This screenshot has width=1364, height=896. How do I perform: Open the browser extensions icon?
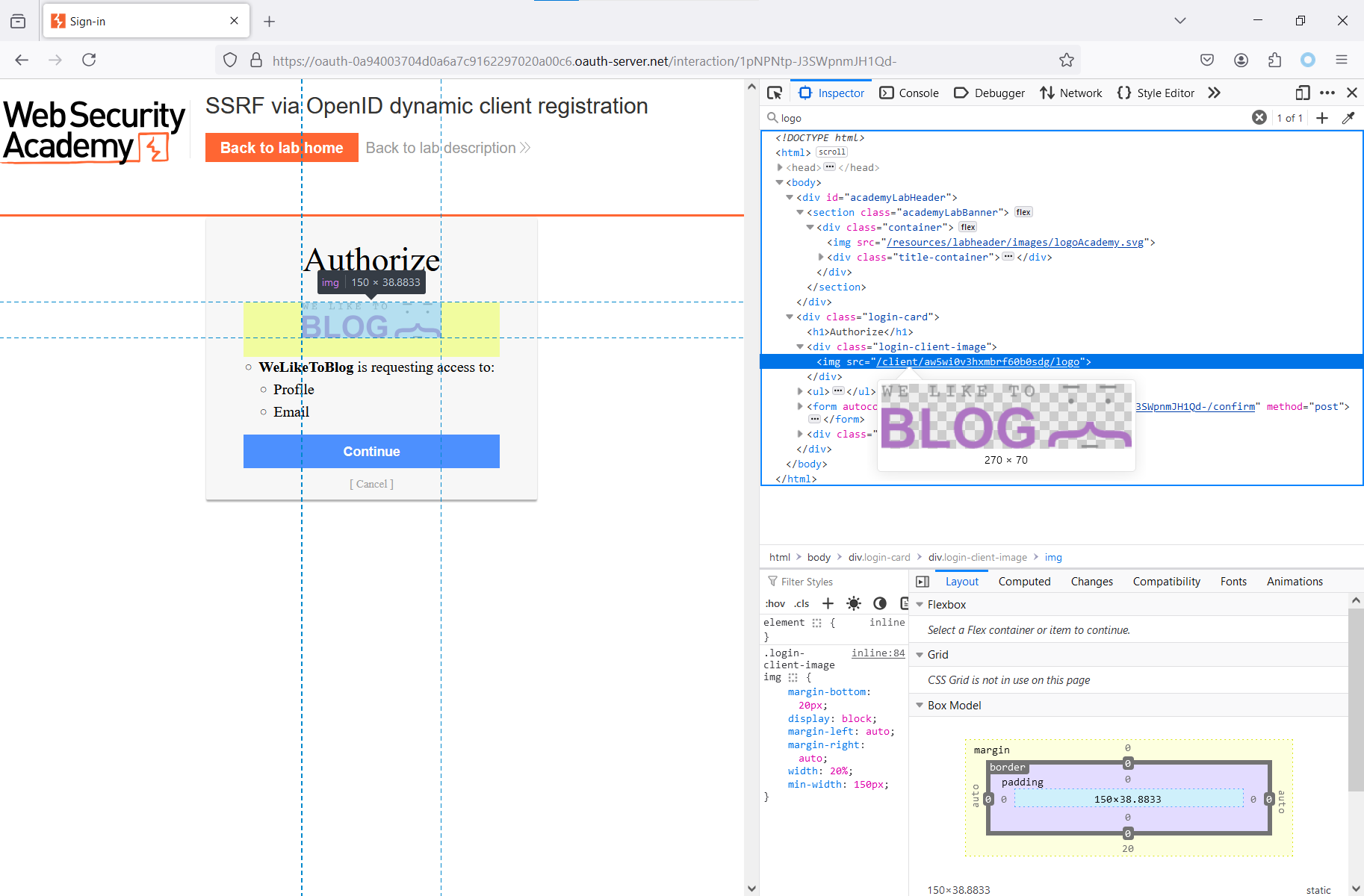1274,60
